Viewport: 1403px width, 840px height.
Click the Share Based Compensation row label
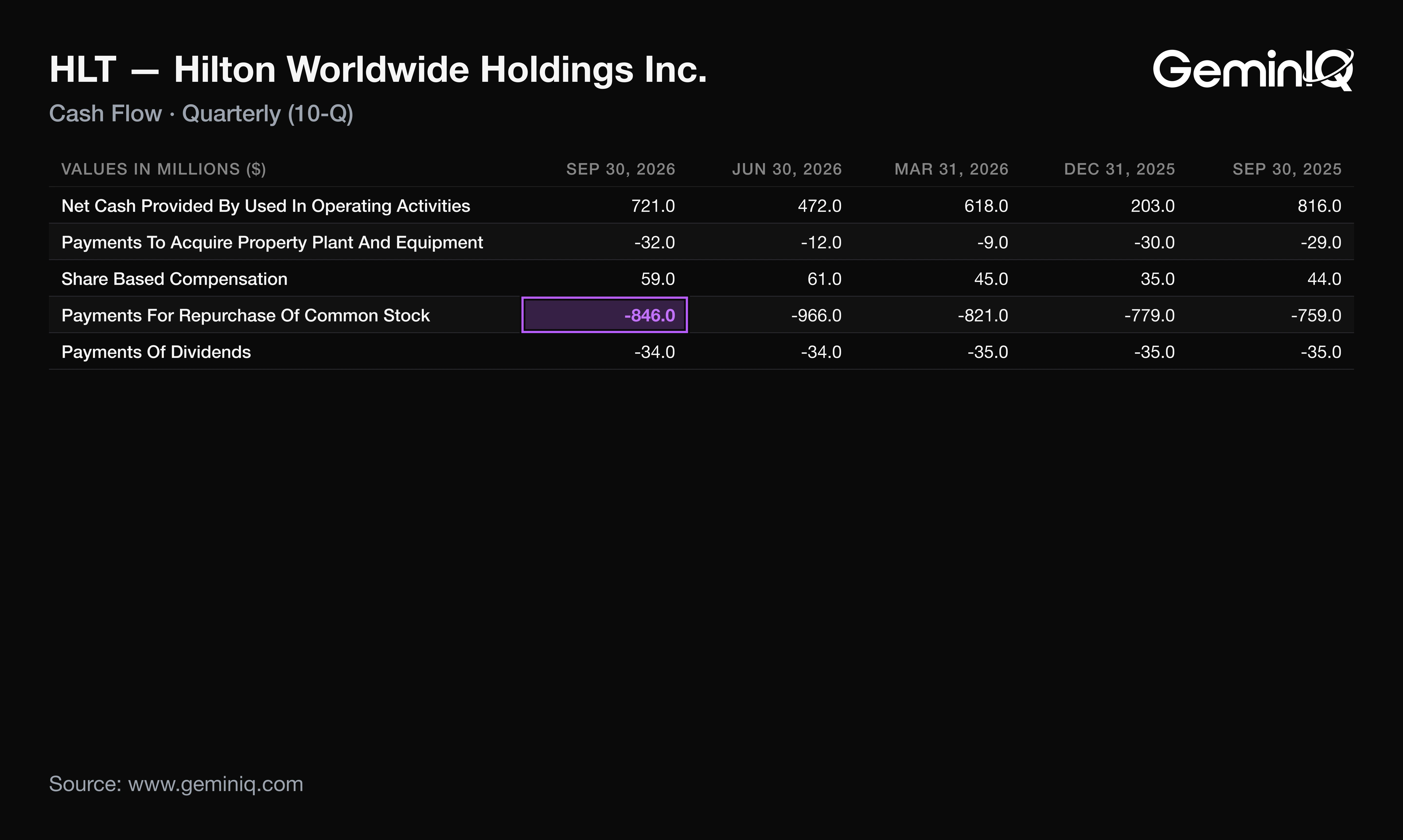(x=174, y=279)
